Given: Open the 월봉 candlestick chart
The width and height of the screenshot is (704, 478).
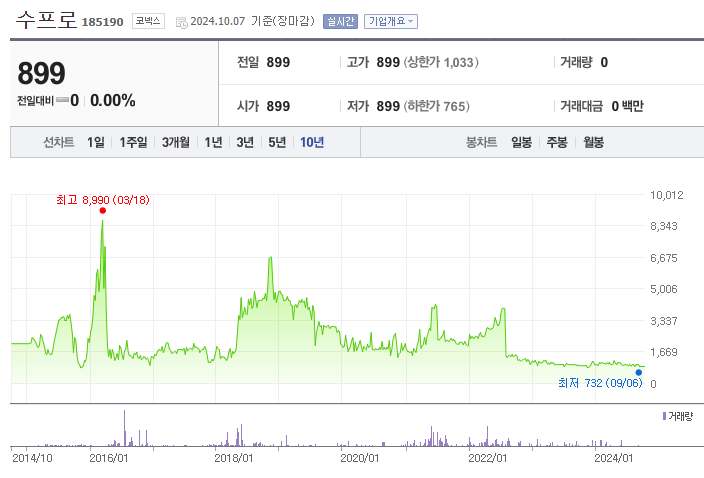Looking at the screenshot, I should (x=593, y=142).
